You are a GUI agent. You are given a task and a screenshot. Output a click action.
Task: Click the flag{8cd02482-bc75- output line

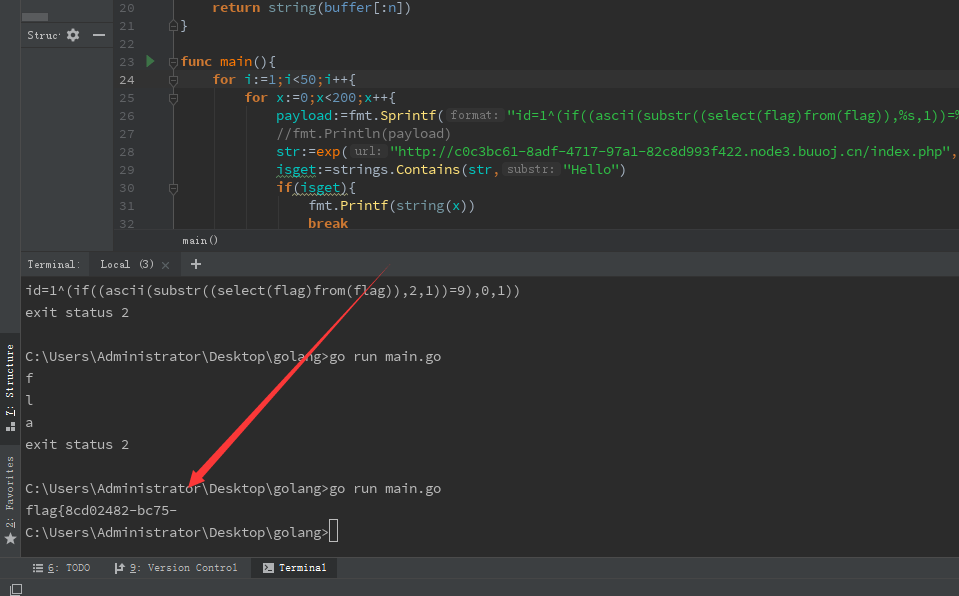(x=101, y=510)
